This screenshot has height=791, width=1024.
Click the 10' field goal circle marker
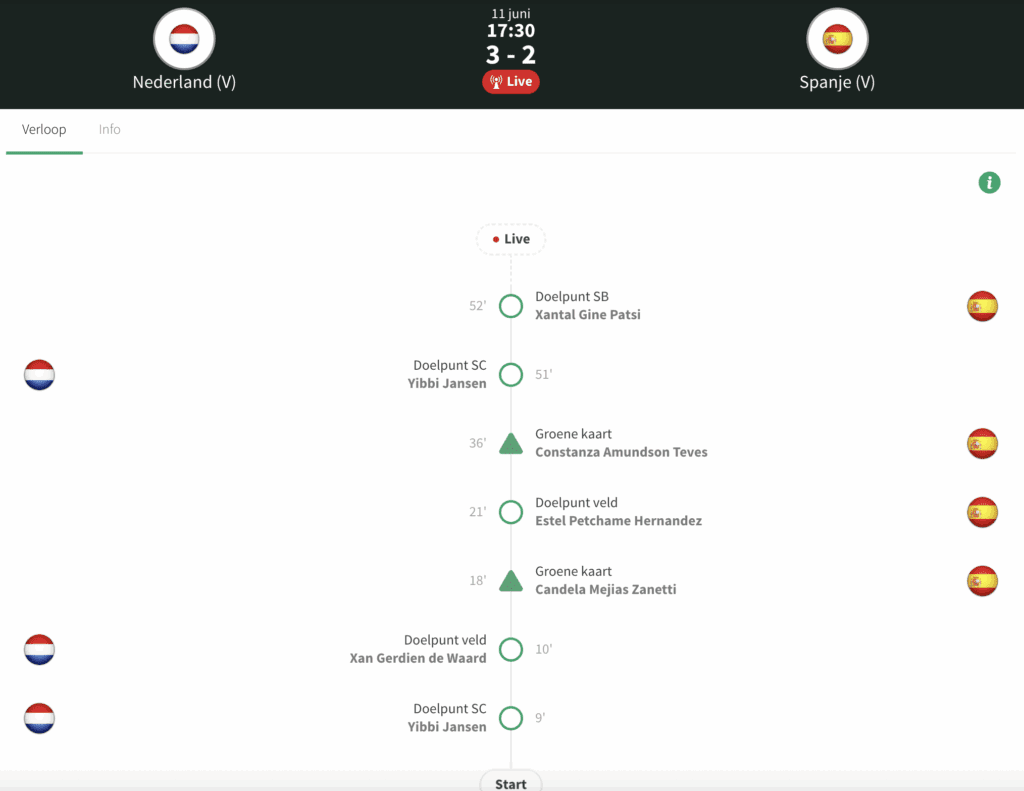(x=511, y=649)
